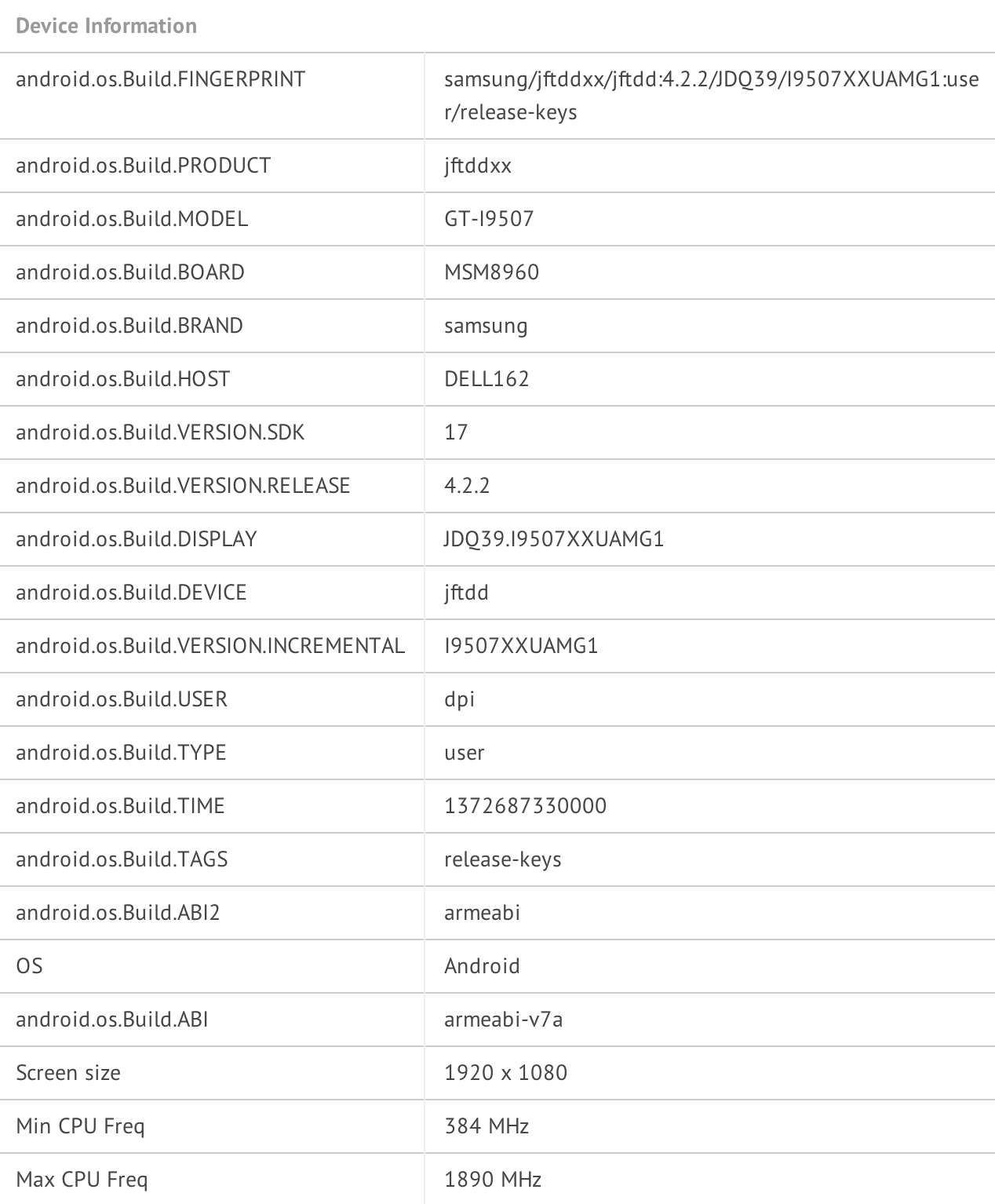Click the android.os.Build.PRODUCT label
995x1204 pixels.
pos(143,166)
